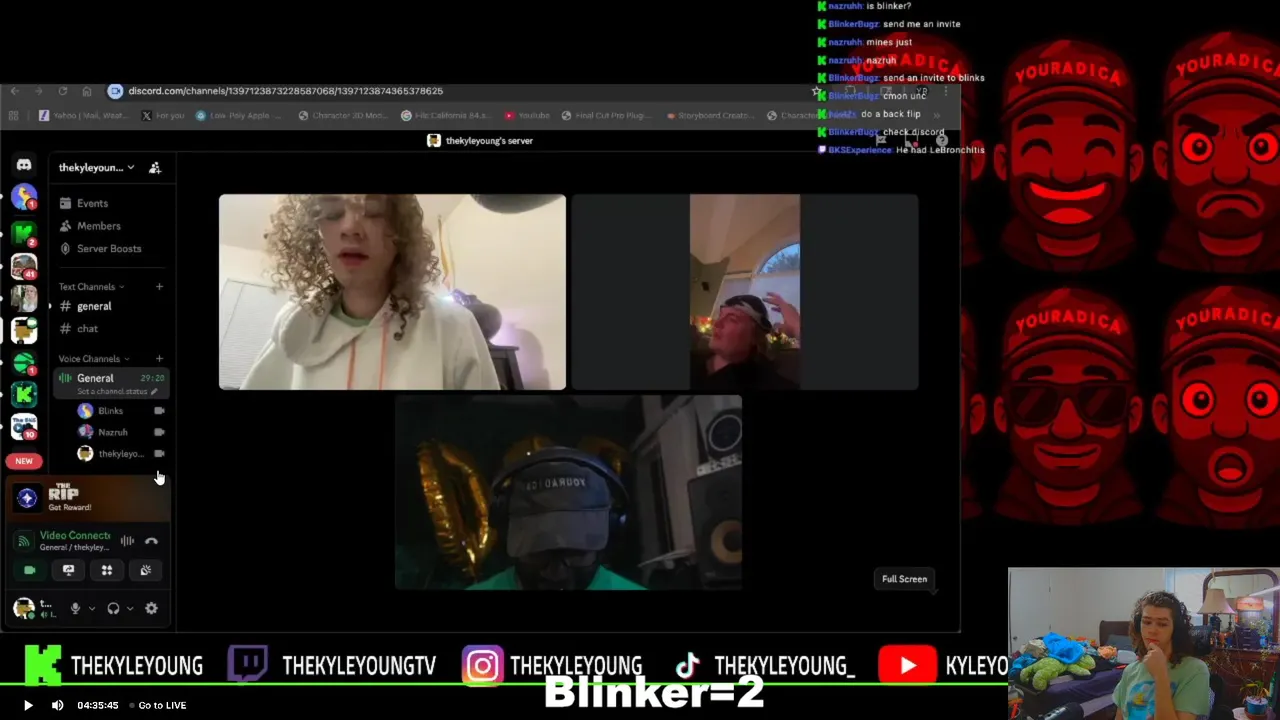Reload the page with browser refresh icon
1280x720 pixels.
tap(63, 91)
